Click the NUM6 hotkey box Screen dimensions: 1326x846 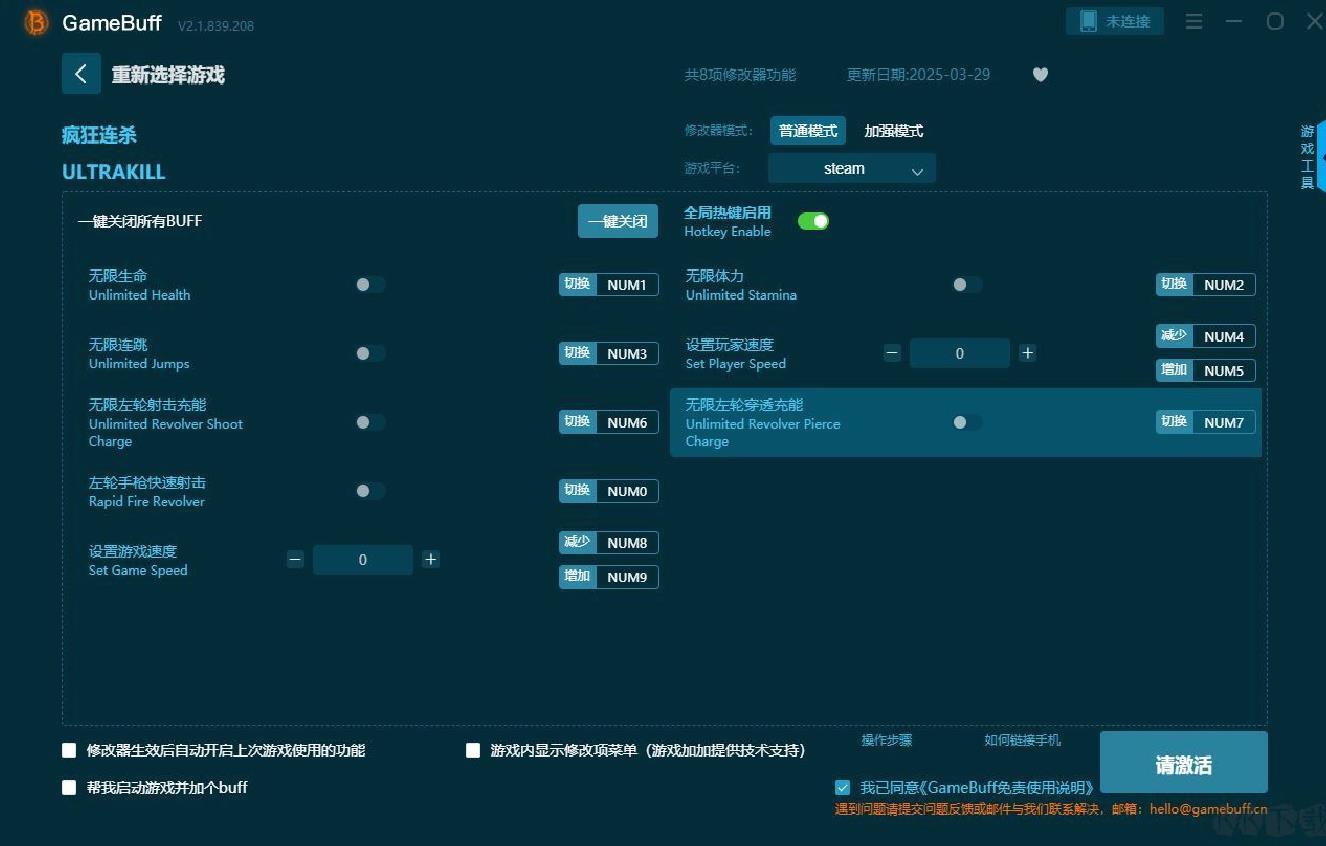pos(627,423)
